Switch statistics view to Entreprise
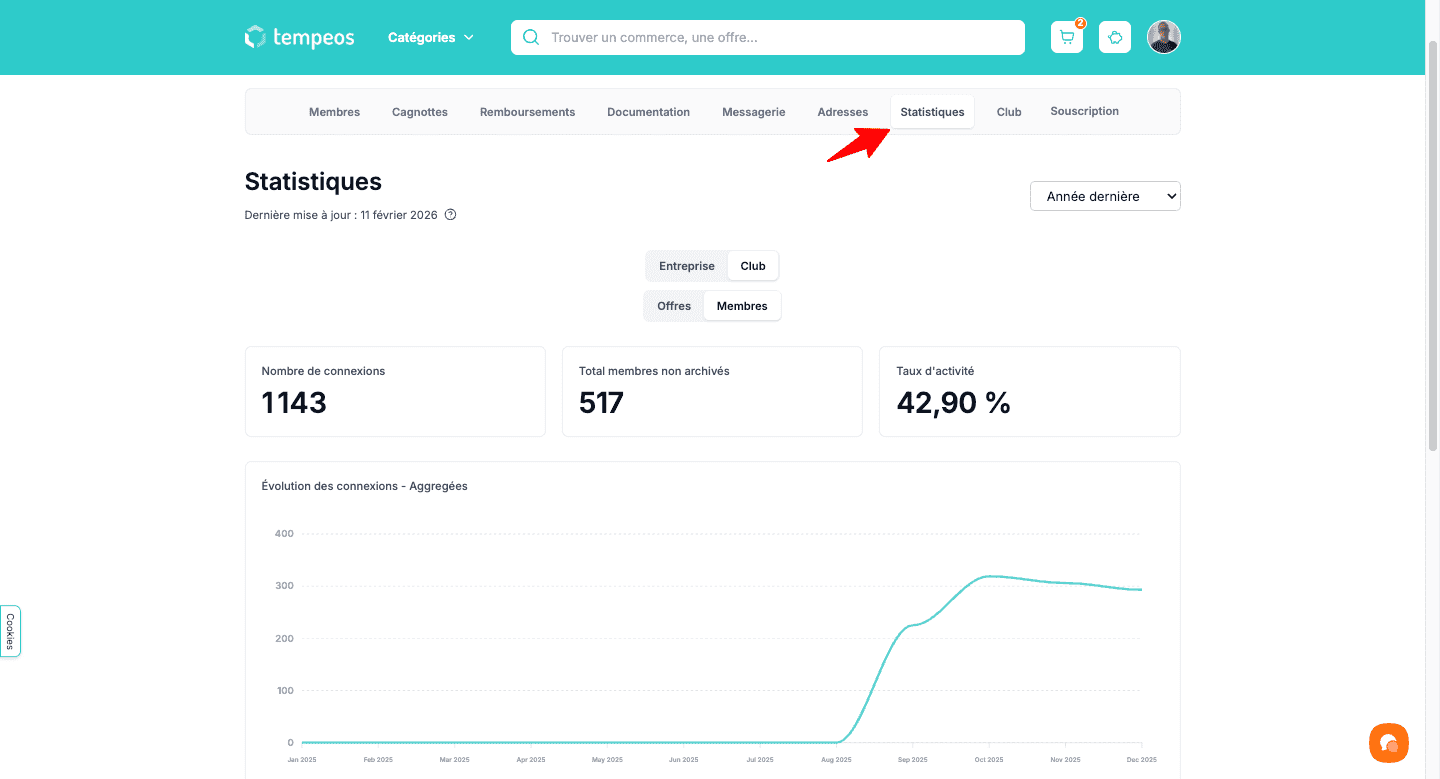 tap(686, 266)
